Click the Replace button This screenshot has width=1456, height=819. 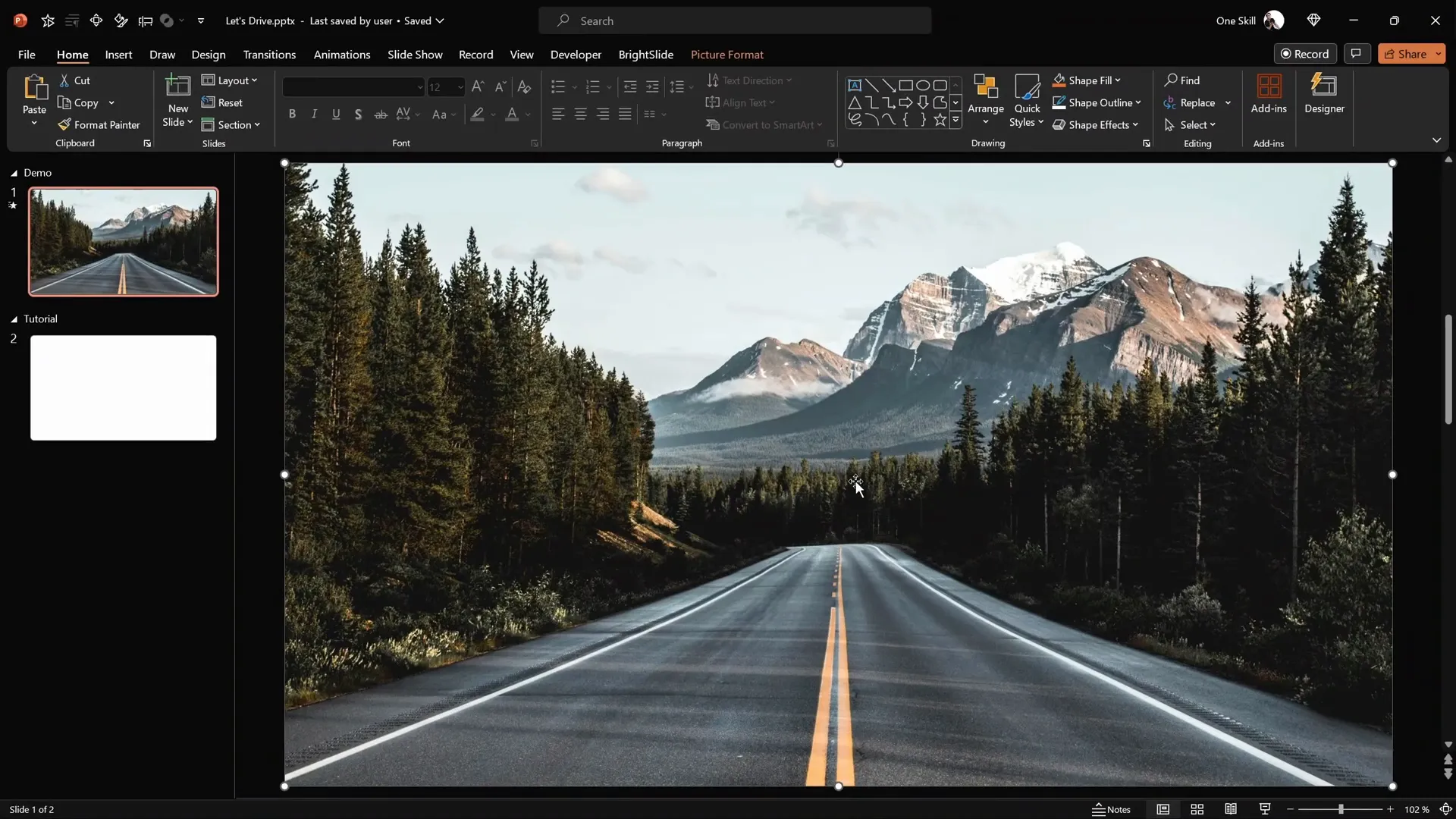1190,102
